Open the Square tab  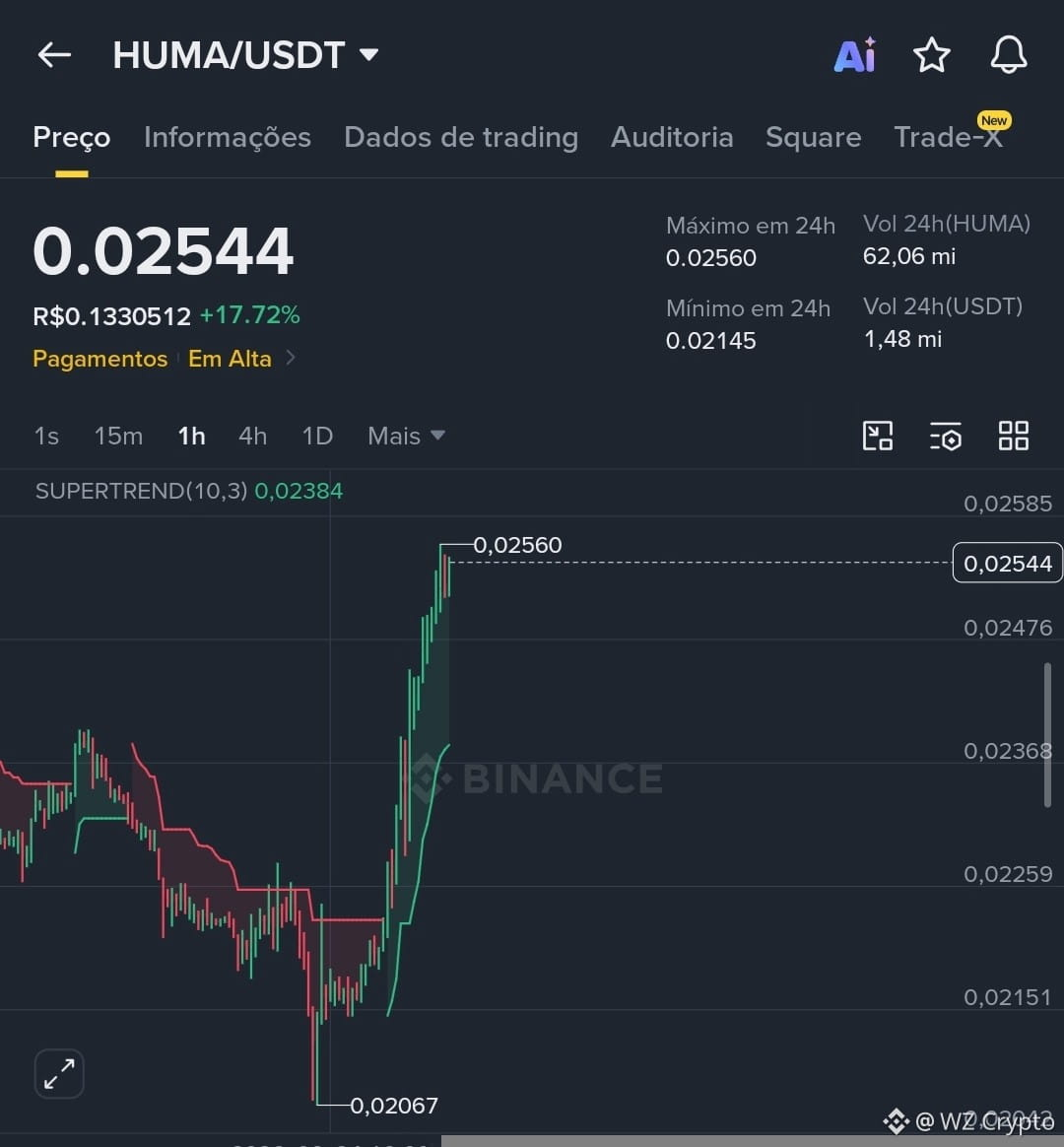click(x=813, y=138)
